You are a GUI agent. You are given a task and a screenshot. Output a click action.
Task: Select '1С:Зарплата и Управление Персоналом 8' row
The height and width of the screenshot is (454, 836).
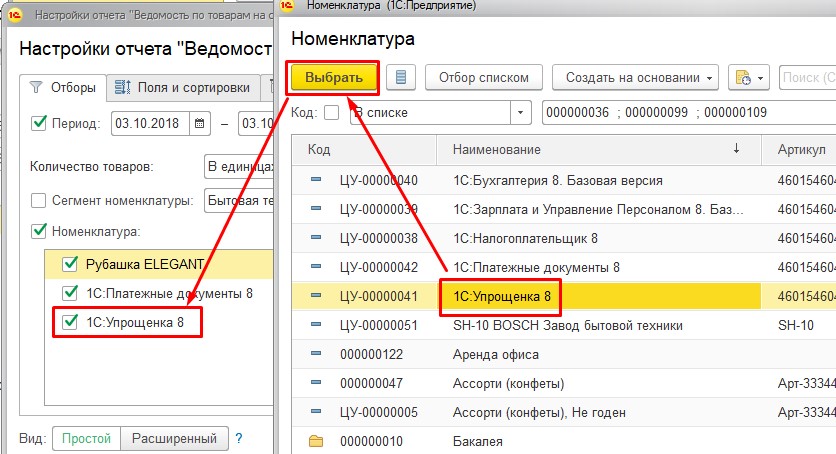pyautogui.click(x=564, y=209)
